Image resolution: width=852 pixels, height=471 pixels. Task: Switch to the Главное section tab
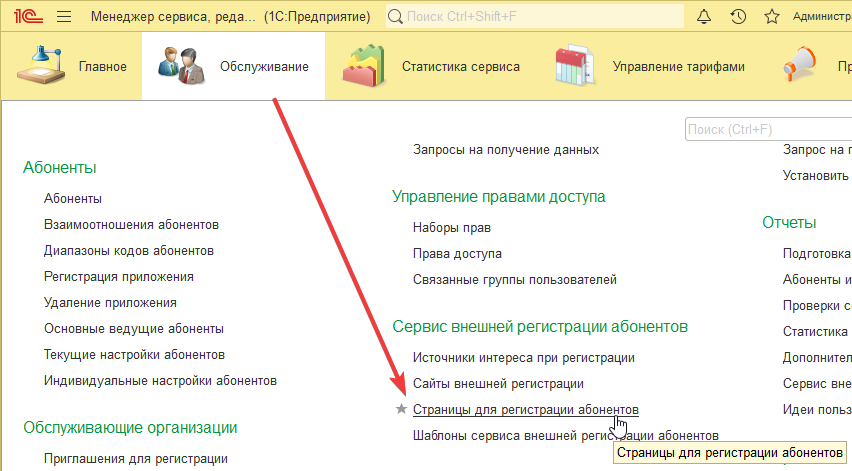click(x=71, y=67)
